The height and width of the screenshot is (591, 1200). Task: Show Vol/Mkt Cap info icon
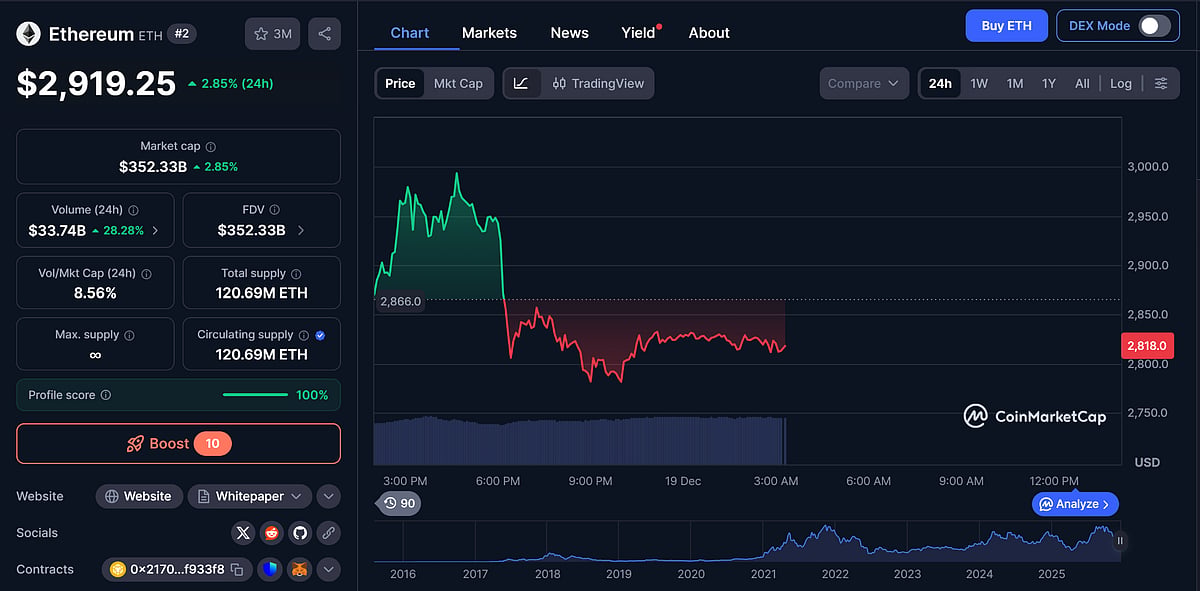[x=147, y=273]
